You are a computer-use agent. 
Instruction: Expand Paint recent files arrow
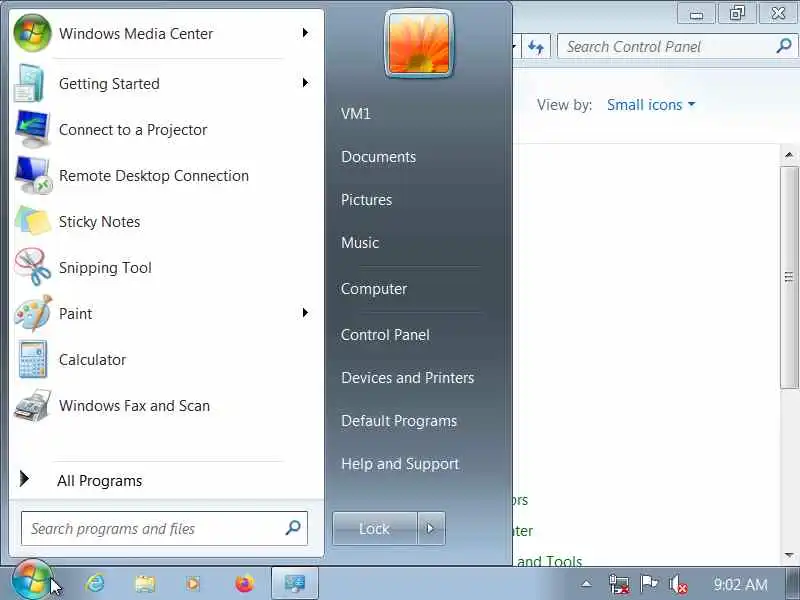click(305, 312)
